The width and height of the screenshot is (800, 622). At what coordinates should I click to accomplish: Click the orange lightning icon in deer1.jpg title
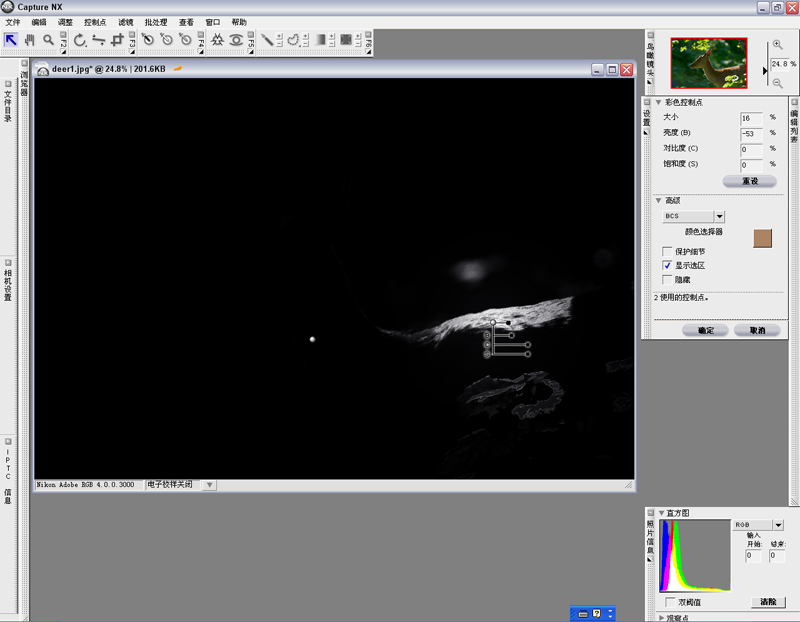[177, 68]
